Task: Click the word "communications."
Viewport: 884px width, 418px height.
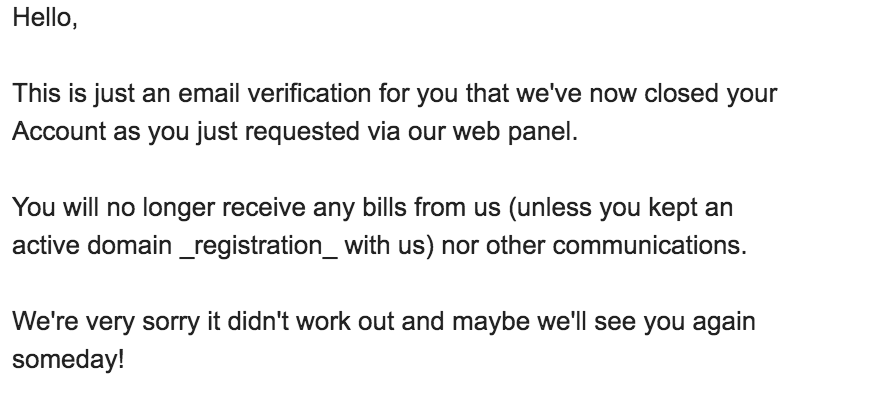Action: (649, 246)
